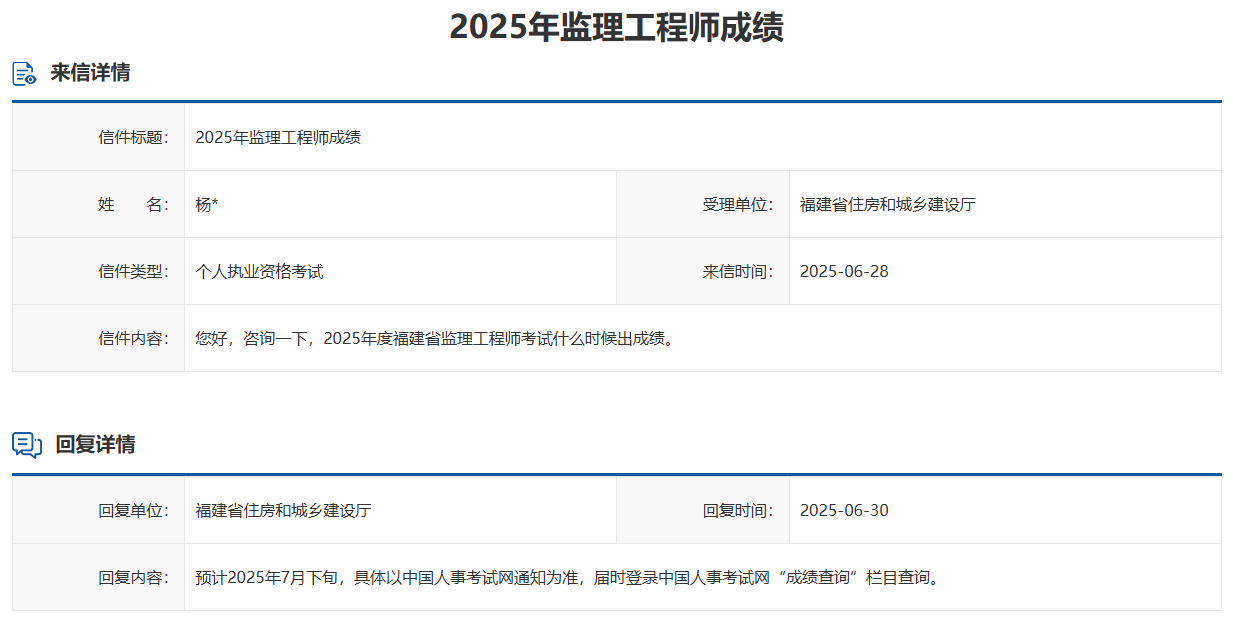Screen dimensions: 1233x623
Task: Select the letter title value 2025年监理工程师成绩 in table
Action: [x=278, y=138]
